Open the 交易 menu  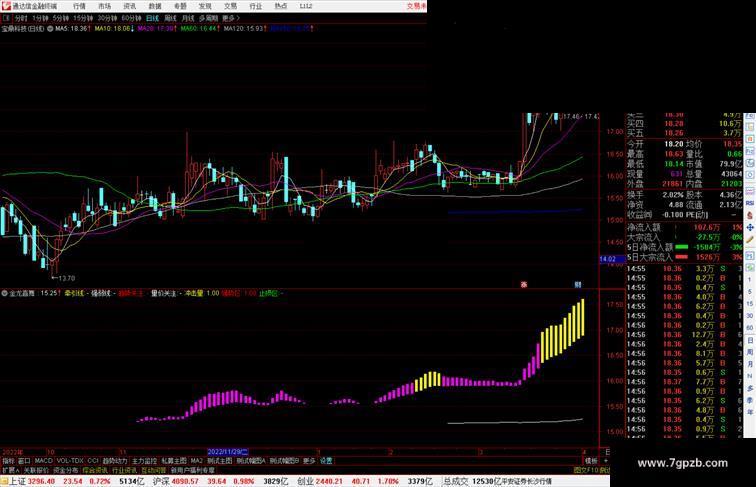[230, 6]
